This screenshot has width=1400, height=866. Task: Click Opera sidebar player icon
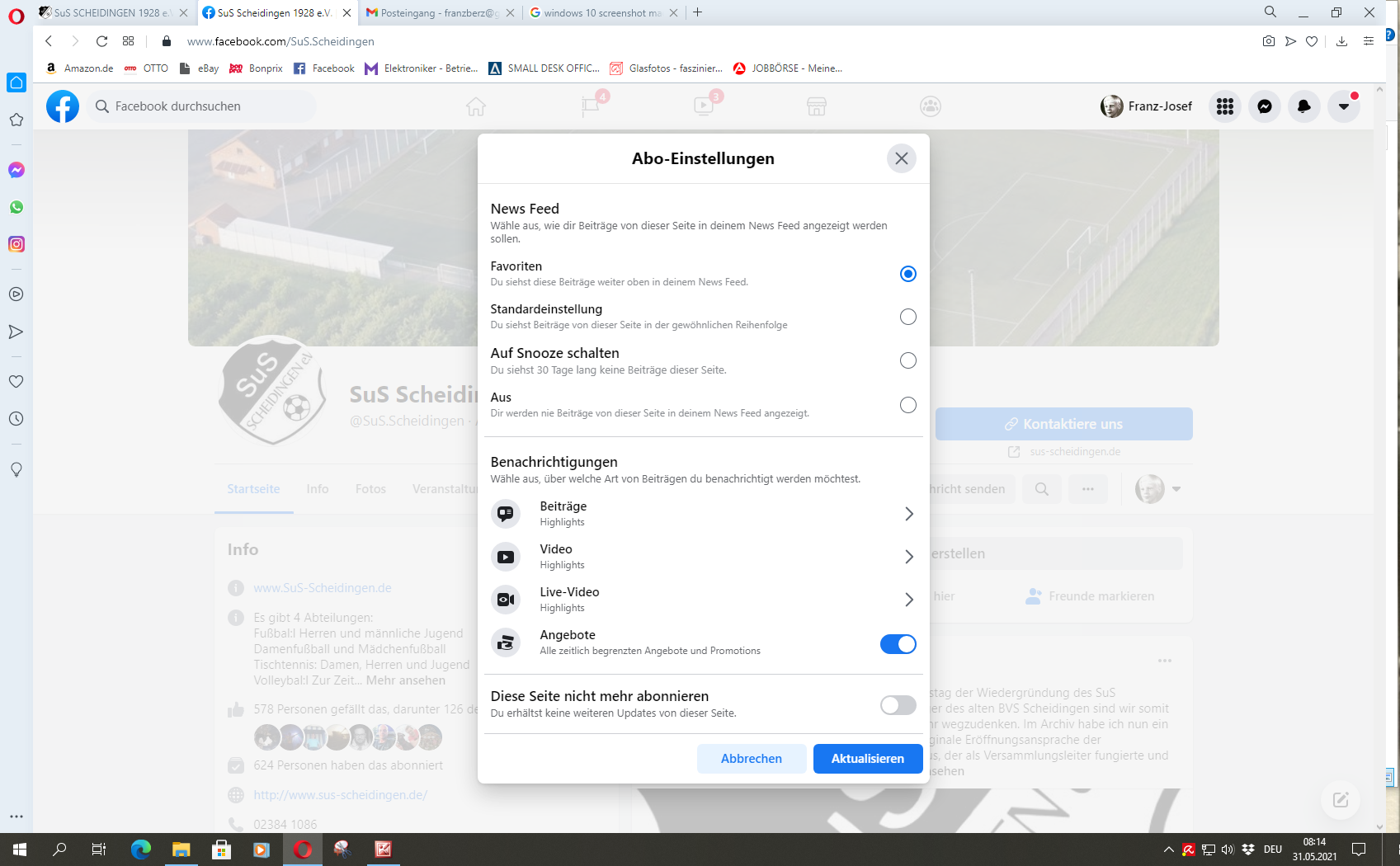[16, 294]
